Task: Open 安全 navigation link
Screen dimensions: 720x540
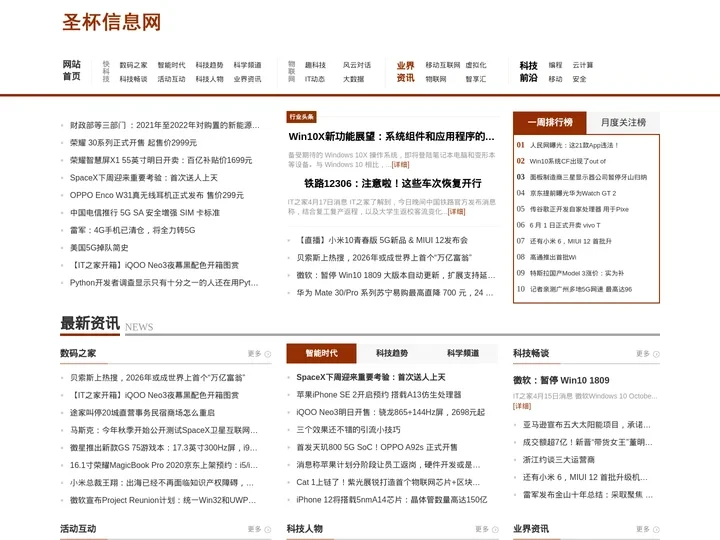Action: (579, 79)
